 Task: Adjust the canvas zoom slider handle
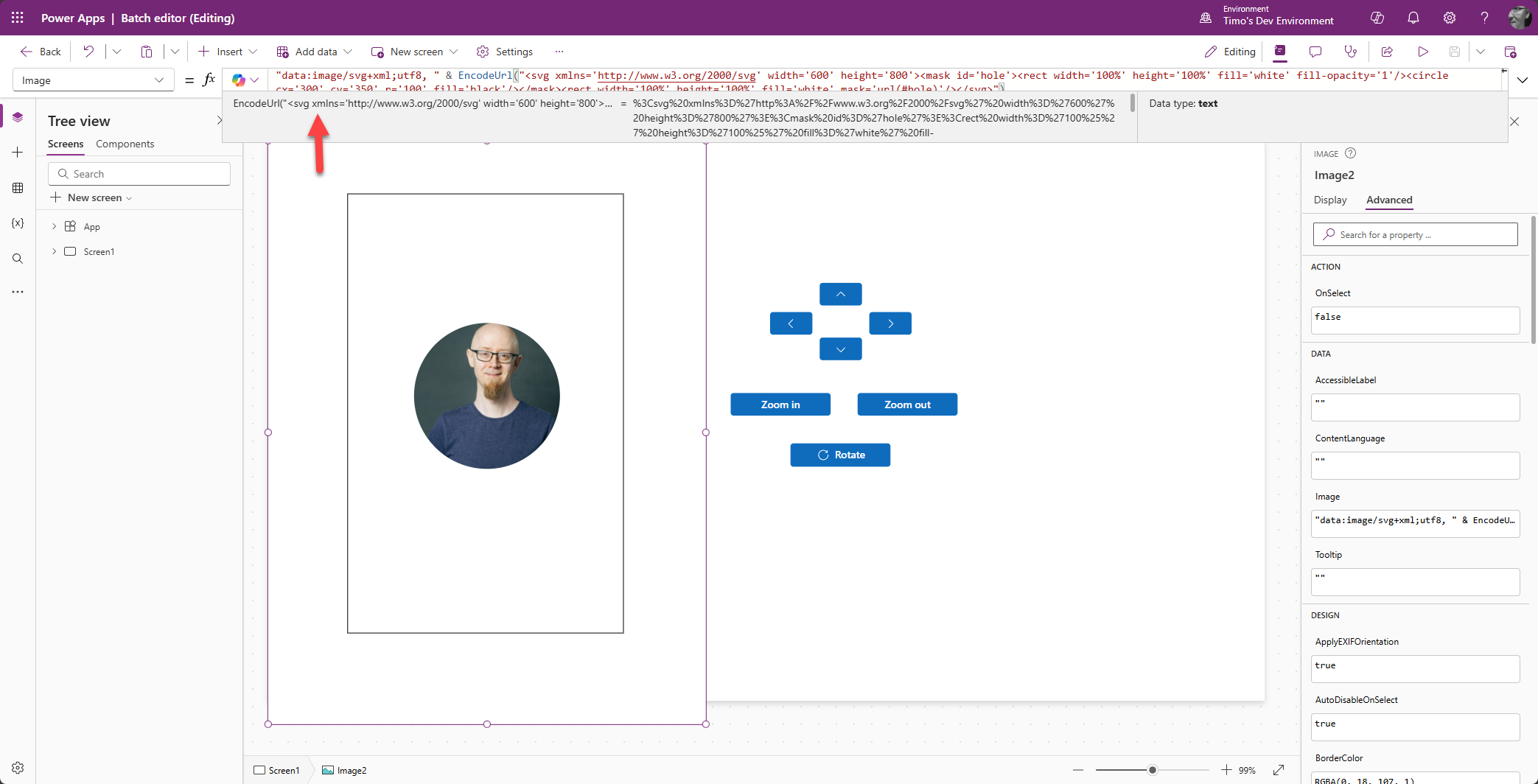tap(1152, 770)
